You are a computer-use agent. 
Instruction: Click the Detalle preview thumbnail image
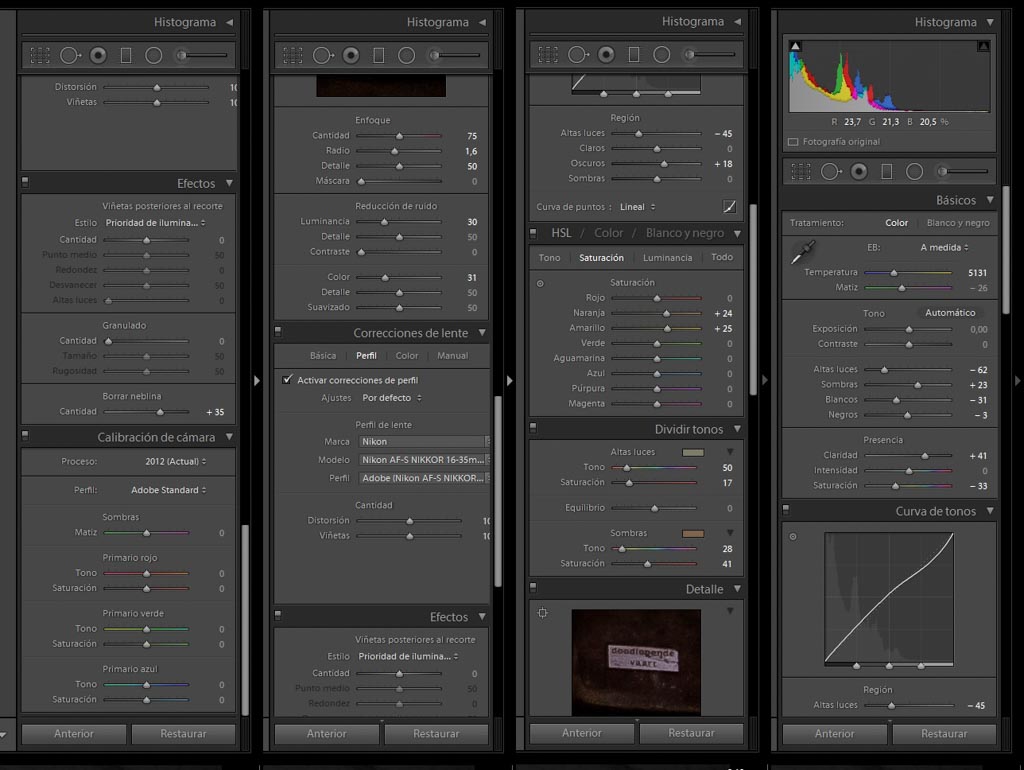pyautogui.click(x=636, y=660)
